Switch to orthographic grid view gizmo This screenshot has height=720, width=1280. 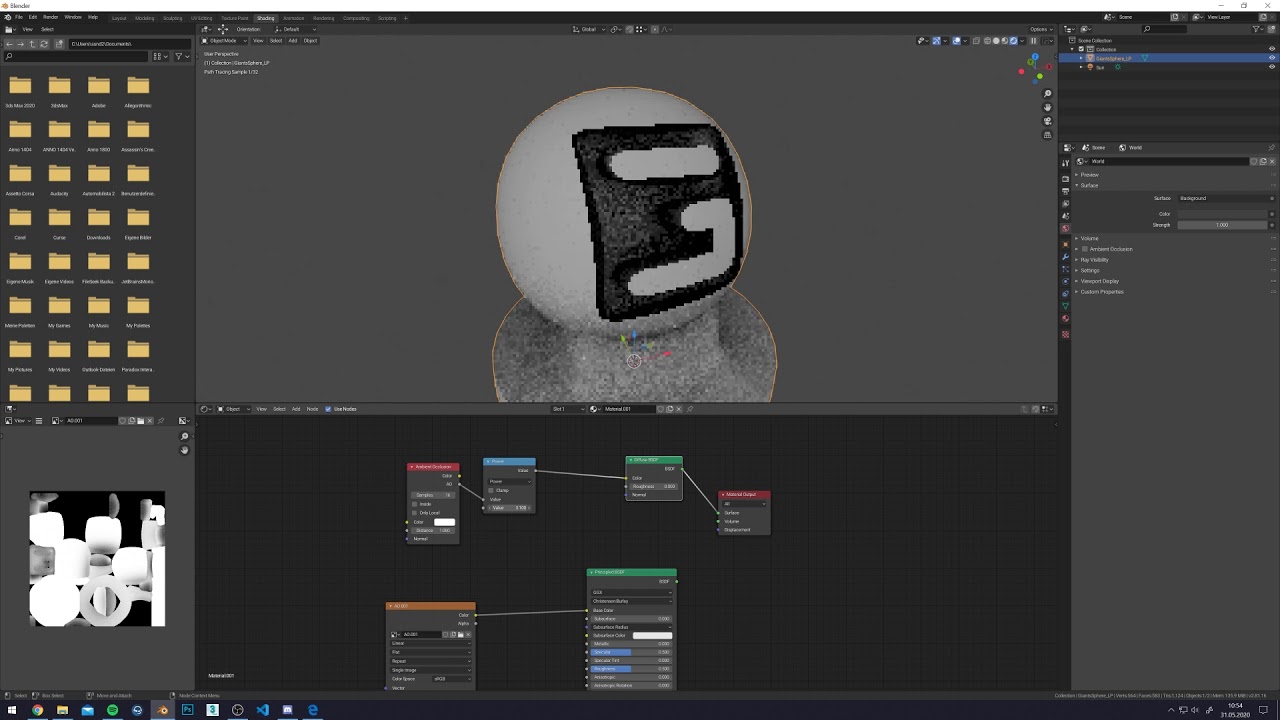(1047, 135)
